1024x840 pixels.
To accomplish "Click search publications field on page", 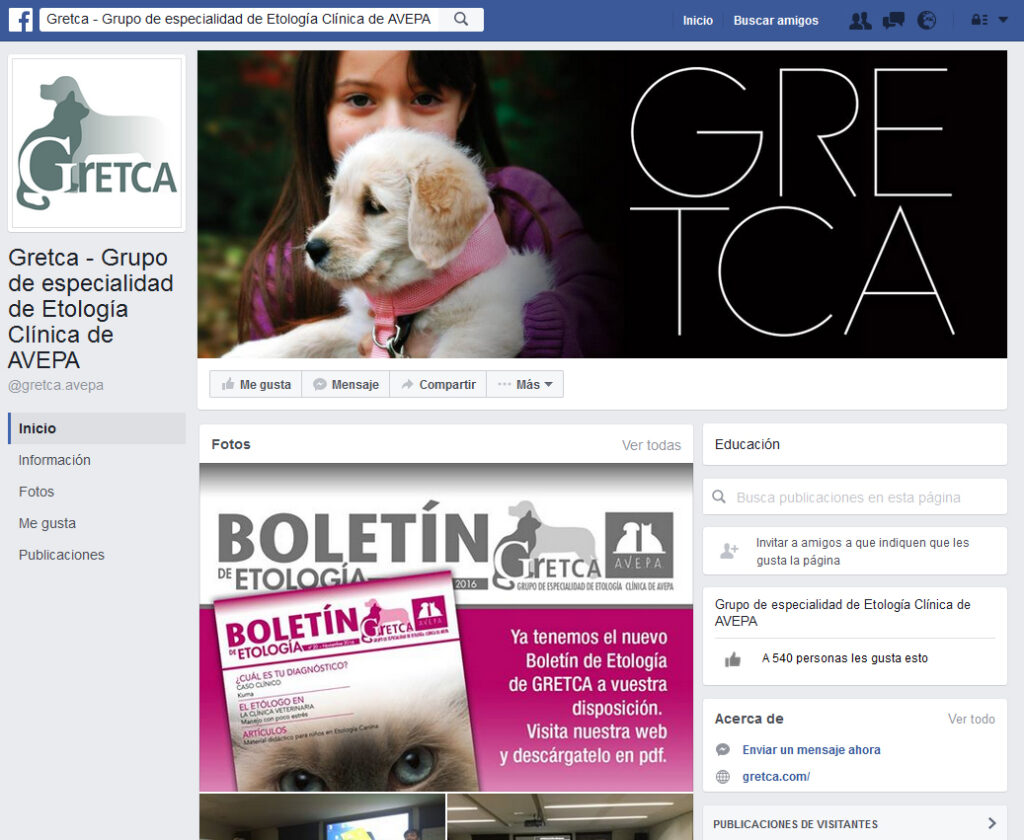I will tap(855, 497).
